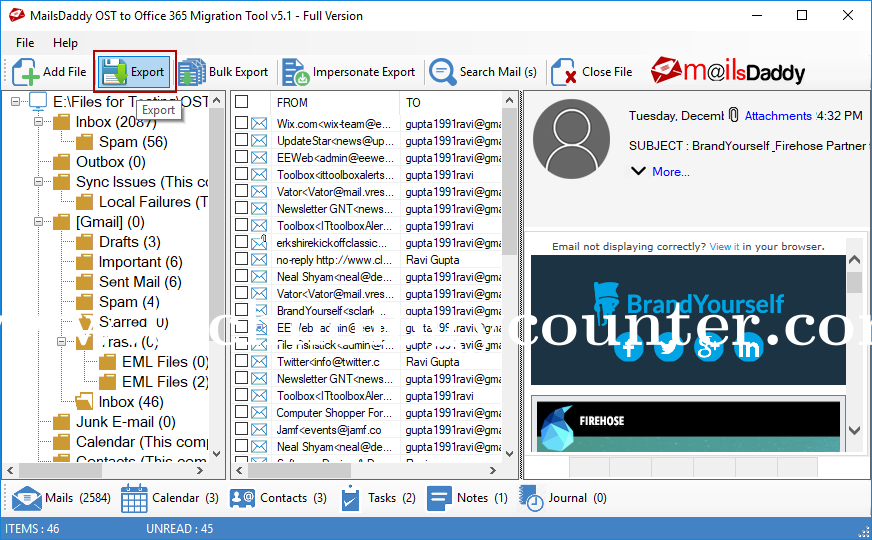This screenshot has height=540, width=872.
Task: Toggle the select-all checkbox in header
Action: (x=241, y=102)
